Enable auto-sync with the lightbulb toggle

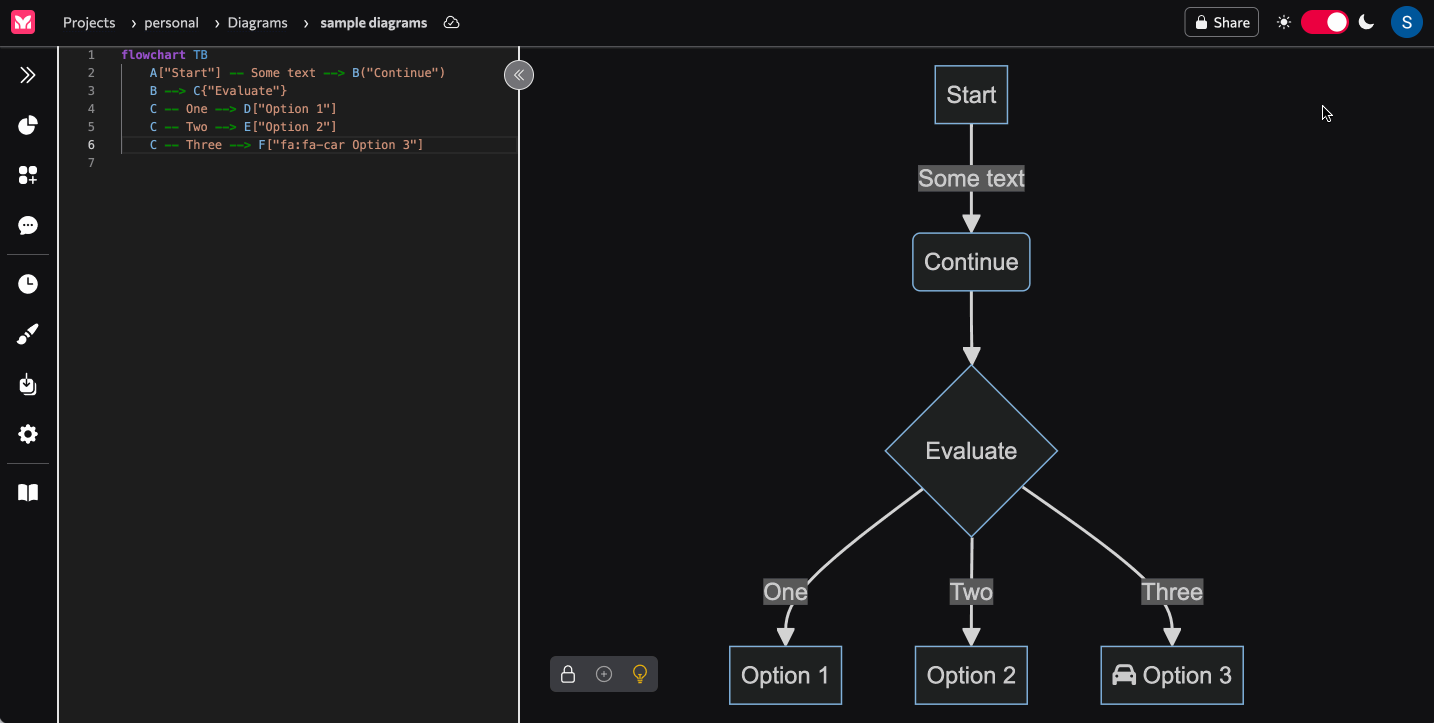coord(639,674)
